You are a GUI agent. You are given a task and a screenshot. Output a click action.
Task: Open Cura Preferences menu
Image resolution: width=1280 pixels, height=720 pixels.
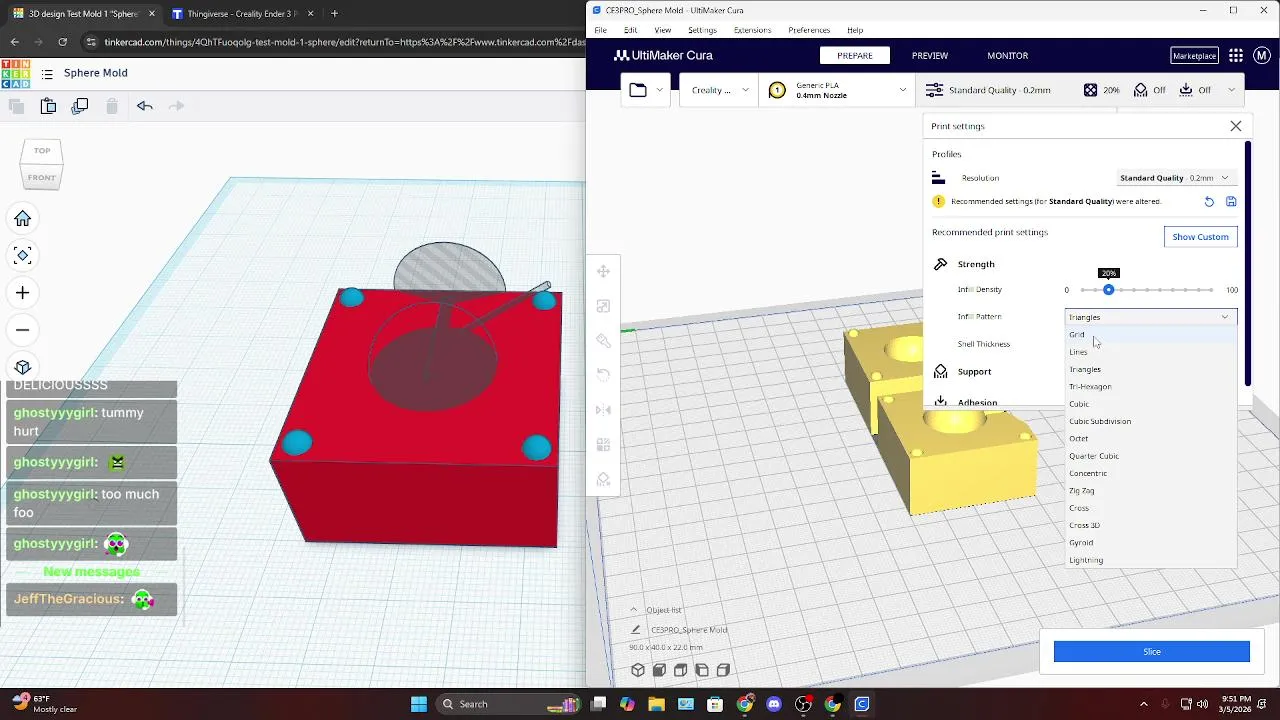point(809,30)
